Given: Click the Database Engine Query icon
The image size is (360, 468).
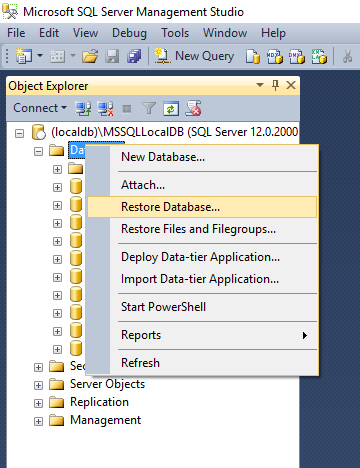Looking at the screenshot, I should click(253, 56).
